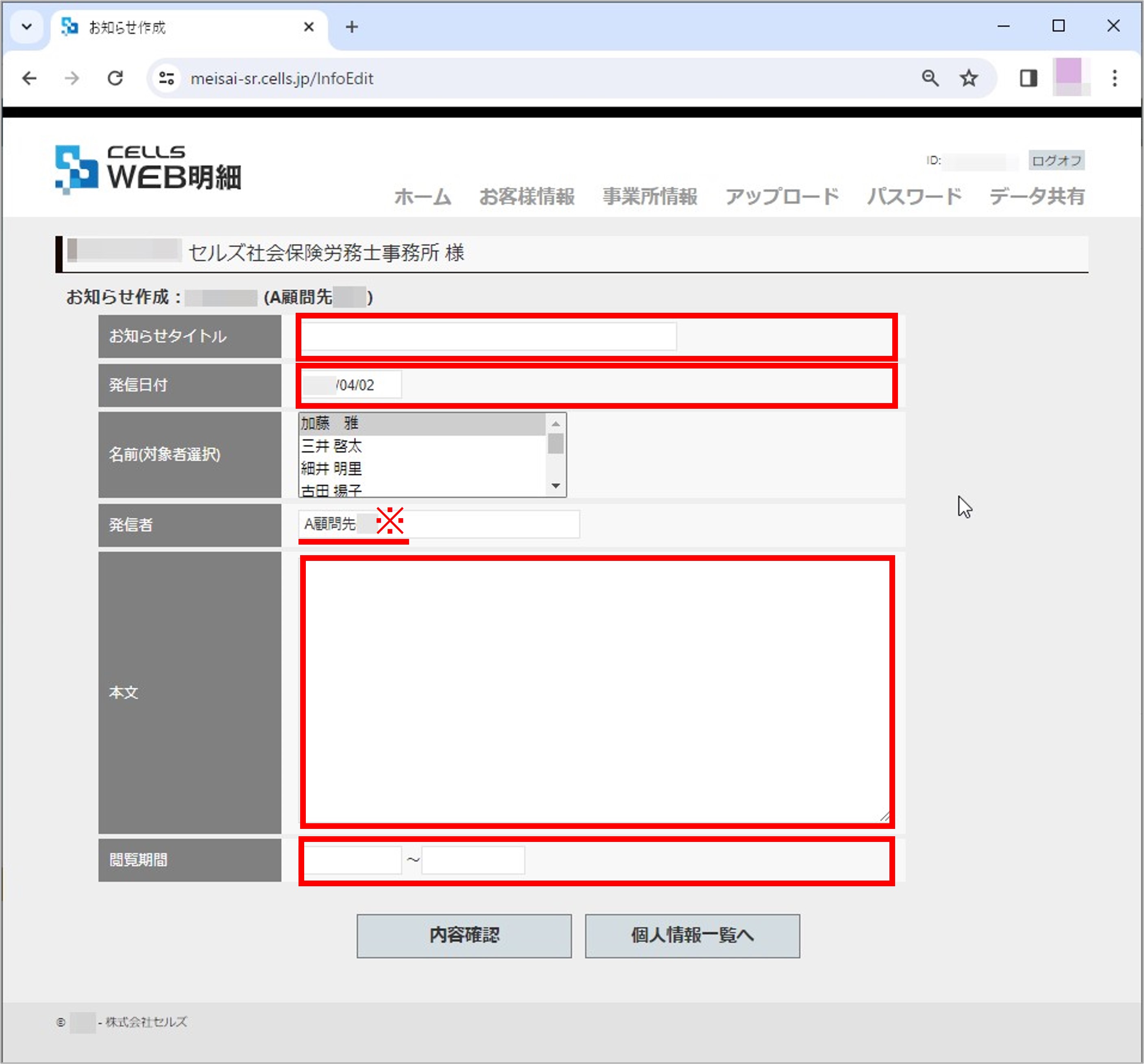The height and width of the screenshot is (1064, 1144).
Task: Open a new browser tab
Action: pyautogui.click(x=352, y=27)
